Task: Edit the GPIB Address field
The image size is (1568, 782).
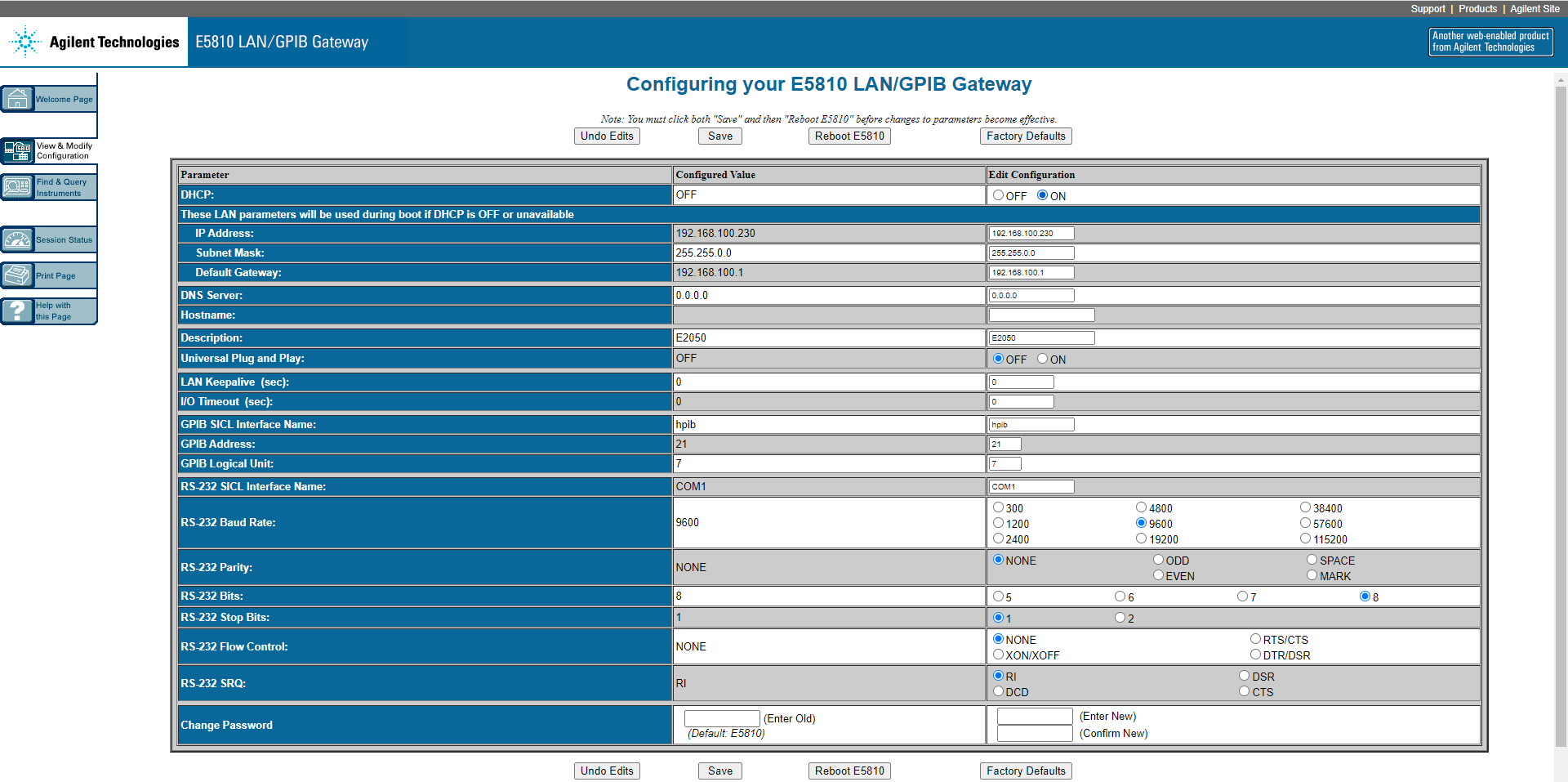Action: click(x=1004, y=445)
